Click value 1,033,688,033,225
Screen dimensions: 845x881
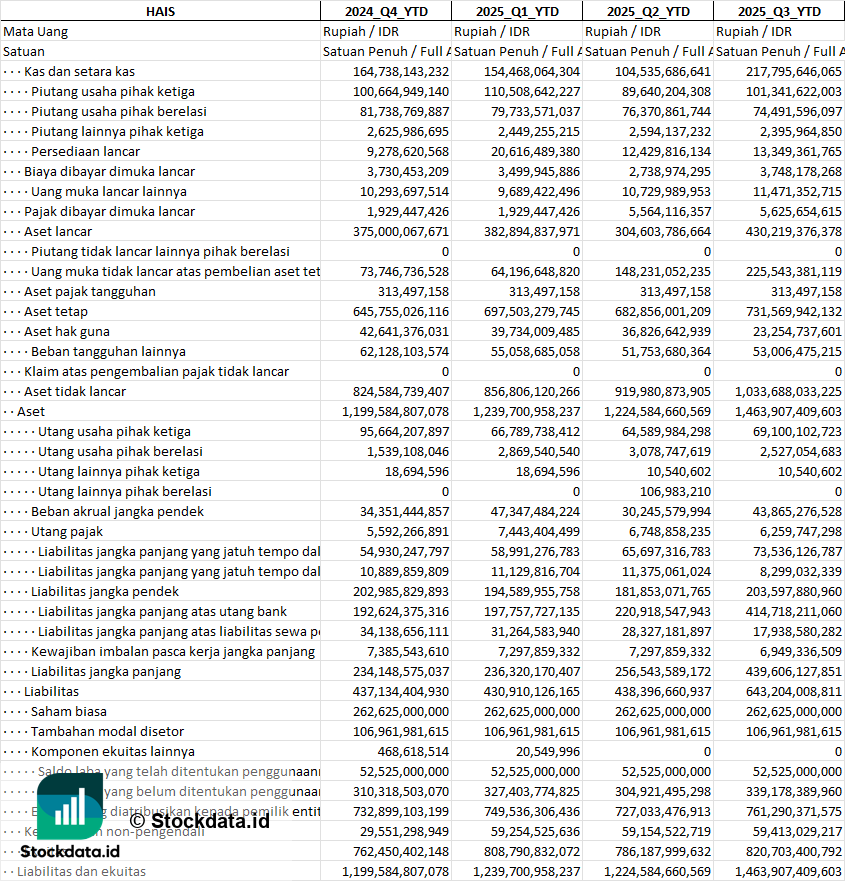click(788, 392)
